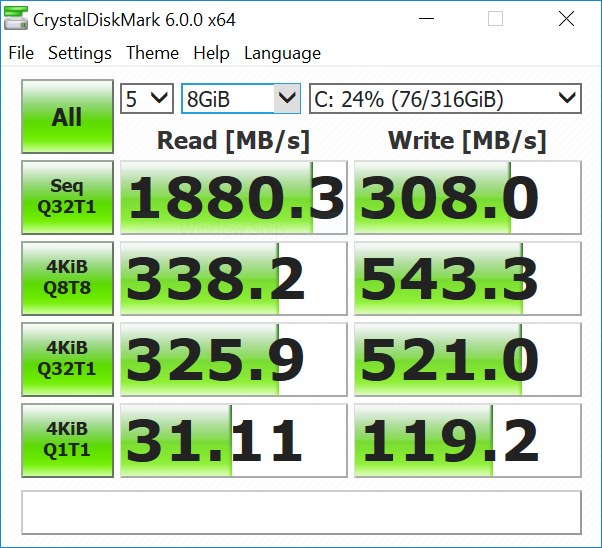The height and width of the screenshot is (548, 602).
Task: Click the 4KiB Q1T1 write result 119.2
Action: point(468,440)
